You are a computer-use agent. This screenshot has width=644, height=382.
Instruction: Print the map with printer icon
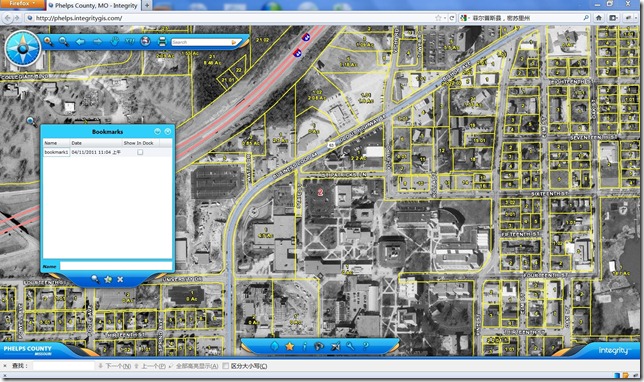tap(162, 41)
